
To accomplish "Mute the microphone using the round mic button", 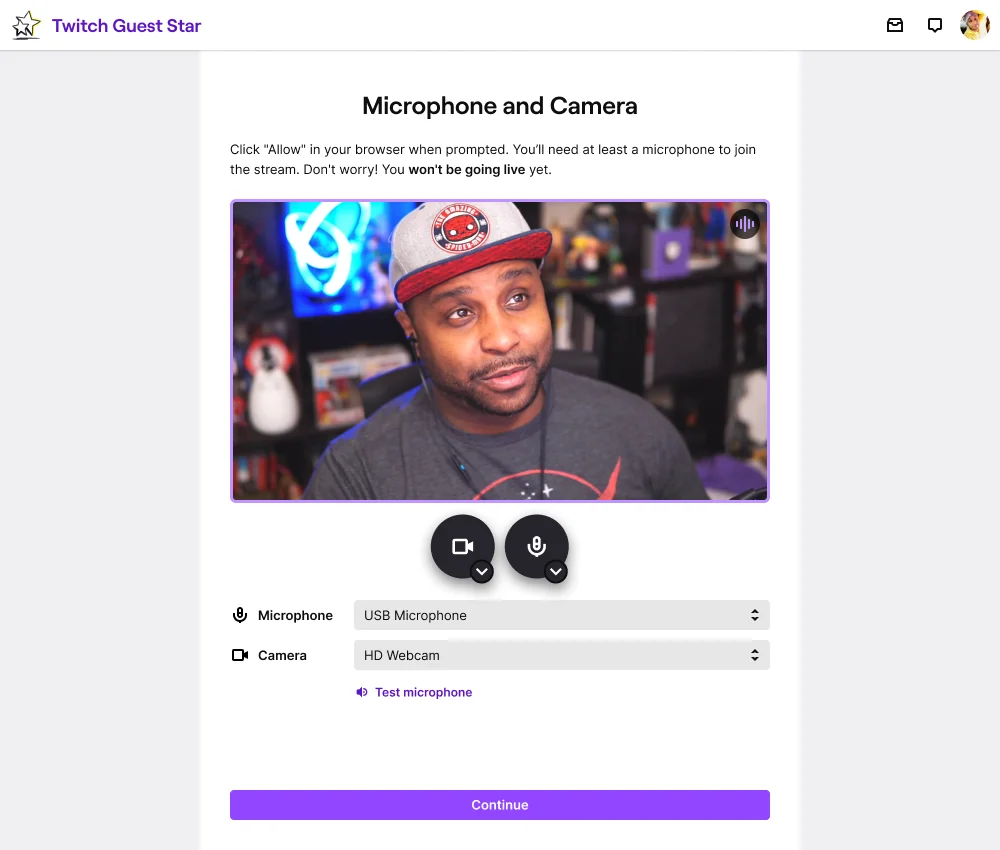I will click(x=537, y=546).
